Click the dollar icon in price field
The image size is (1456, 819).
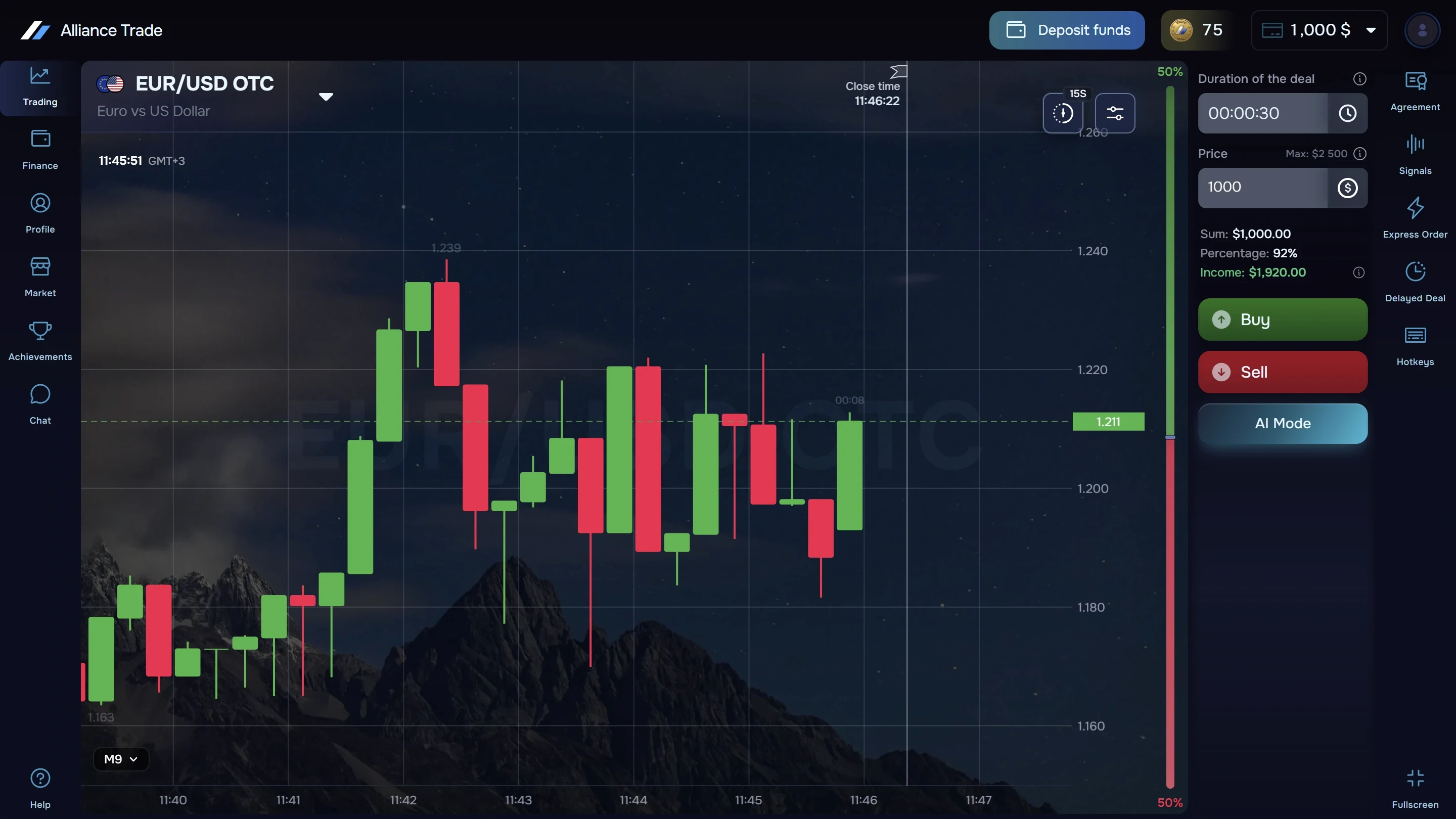coord(1347,188)
